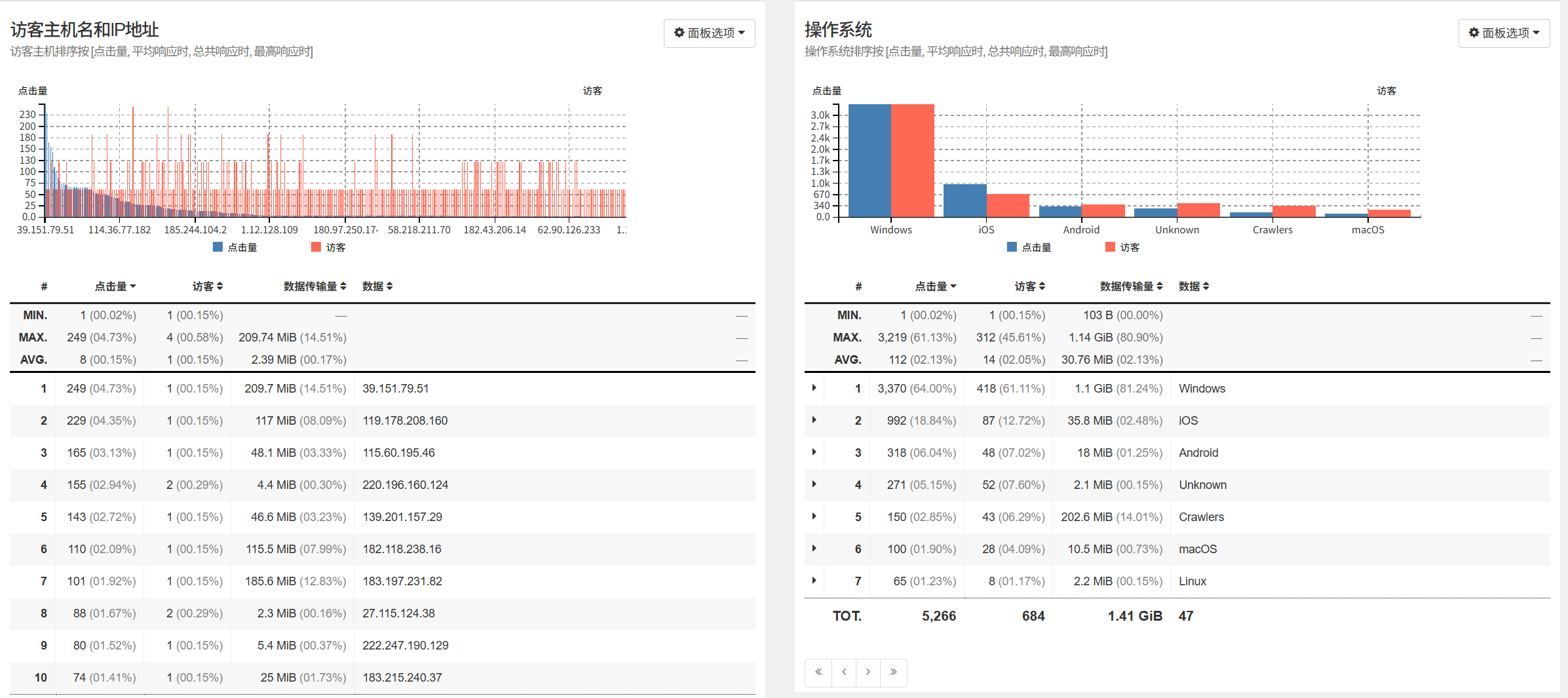This screenshot has height=698, width=1568.
Task: Click total data value 1.41 GiB
Action: tap(1135, 616)
